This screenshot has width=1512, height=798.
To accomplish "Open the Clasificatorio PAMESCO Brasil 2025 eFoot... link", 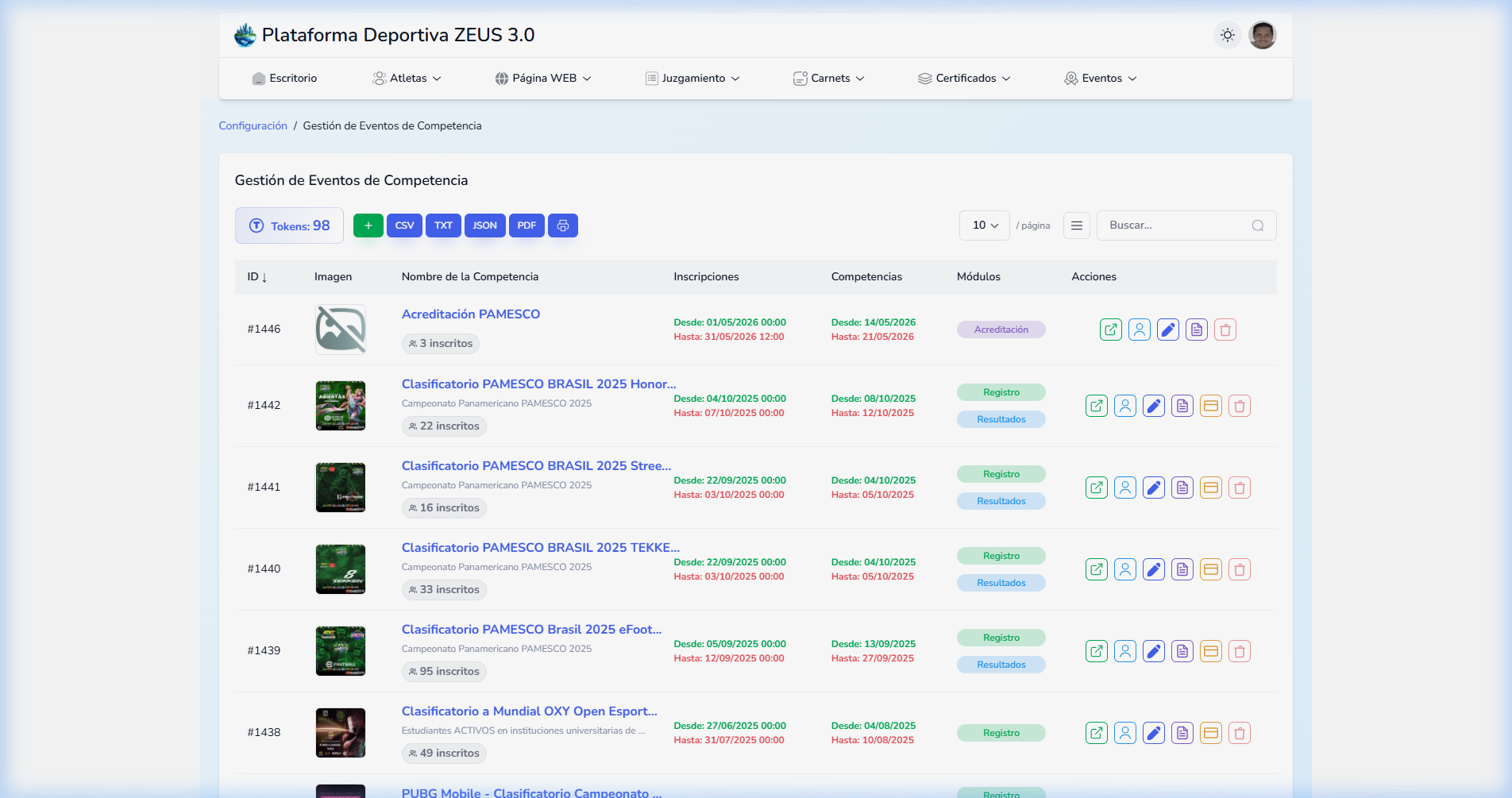I will [532, 630].
